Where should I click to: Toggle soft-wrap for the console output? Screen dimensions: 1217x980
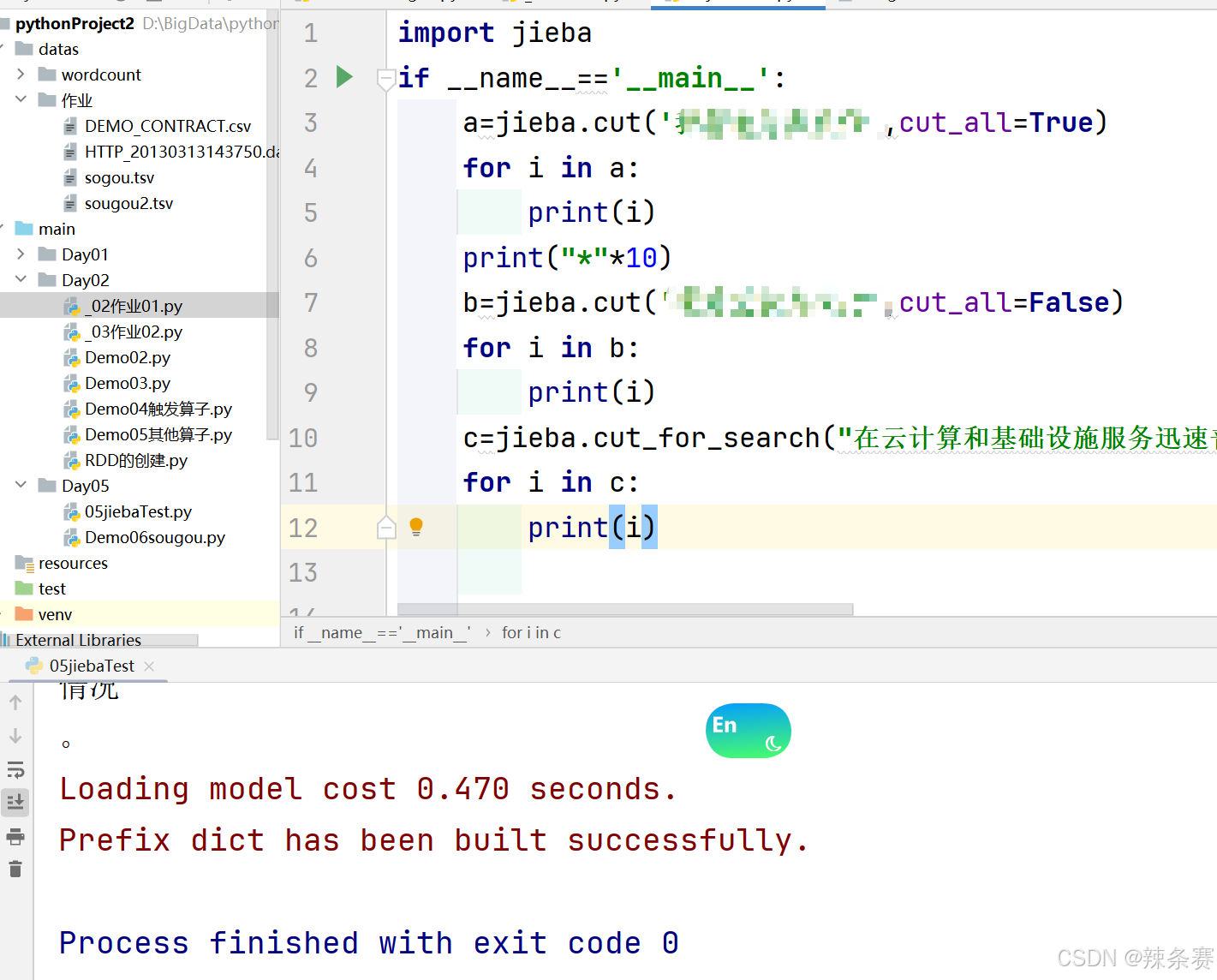point(15,769)
